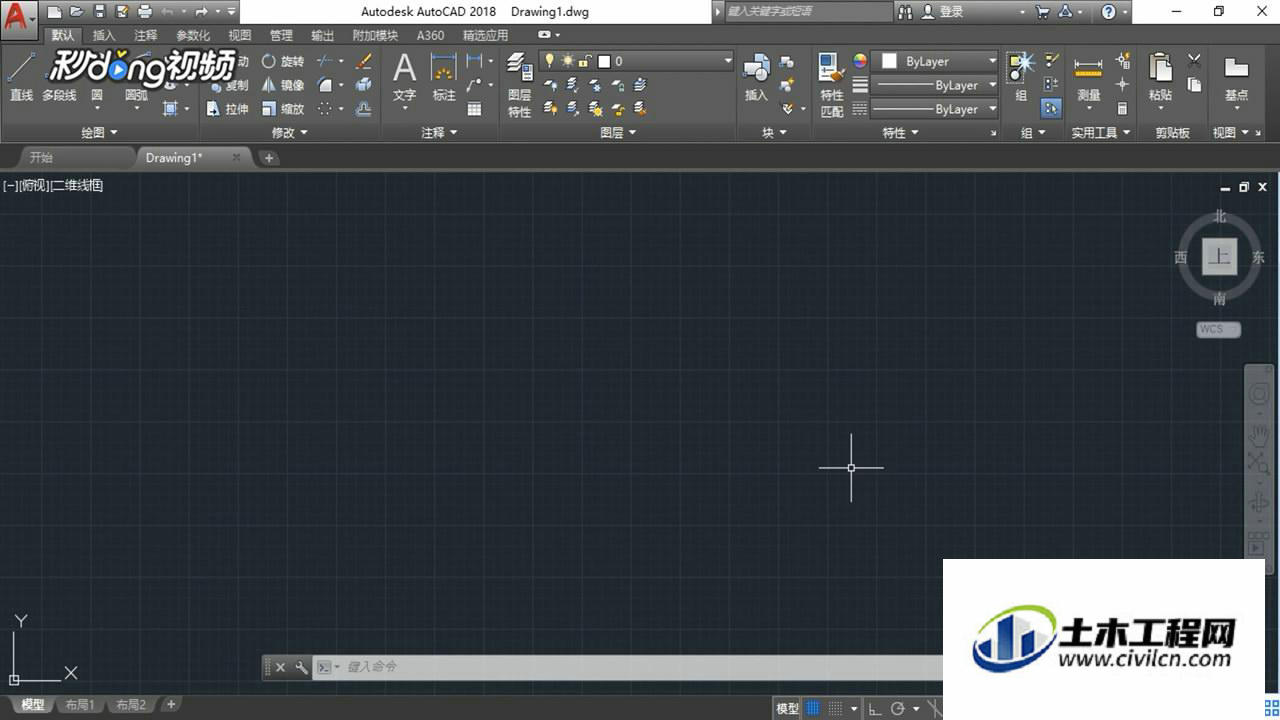Expand the Annotation (注释) panel
This screenshot has width=1280, height=720.
[x=440, y=132]
